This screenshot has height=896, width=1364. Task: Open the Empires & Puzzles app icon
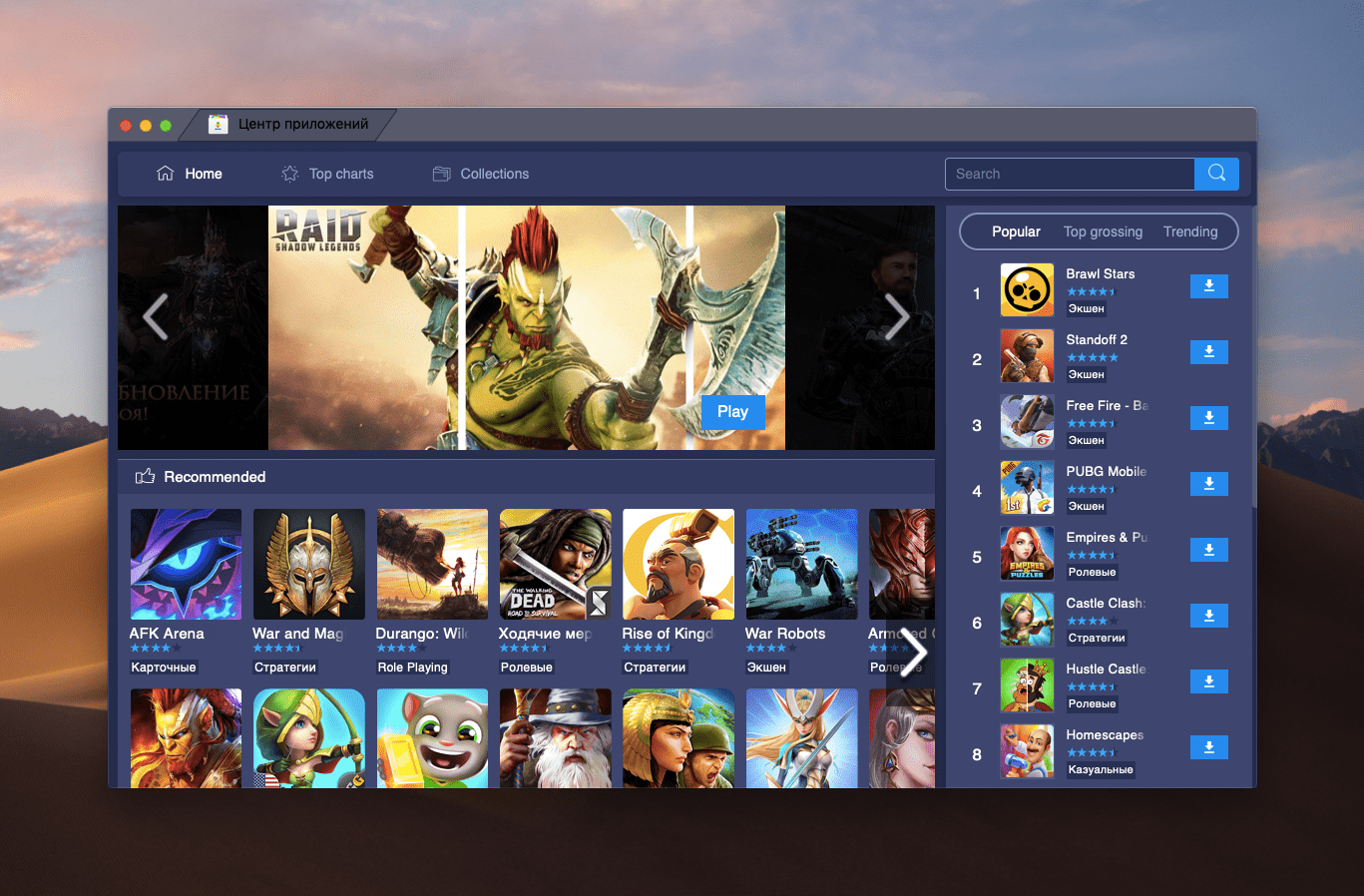pos(1027,554)
